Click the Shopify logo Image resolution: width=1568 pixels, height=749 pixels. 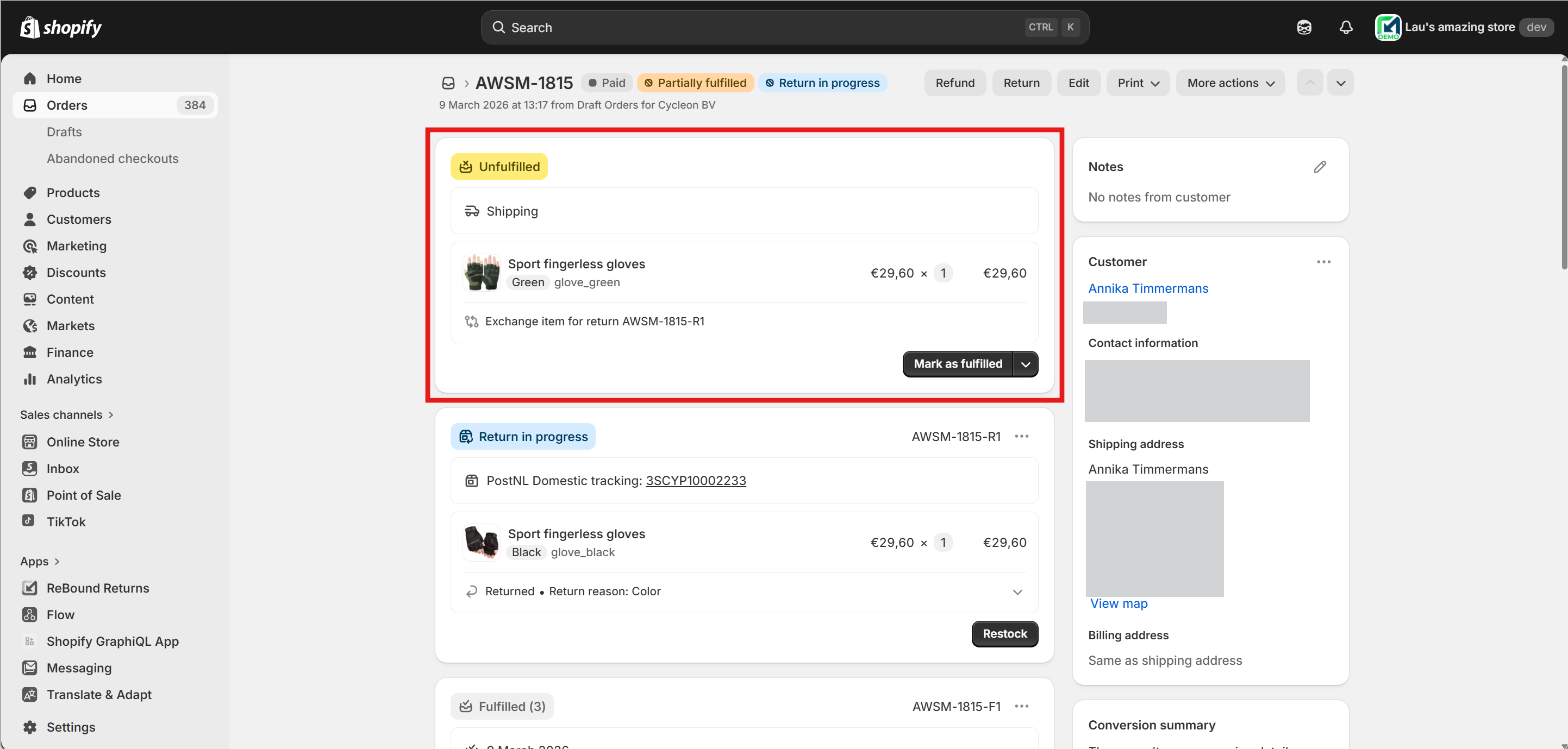tap(61, 27)
